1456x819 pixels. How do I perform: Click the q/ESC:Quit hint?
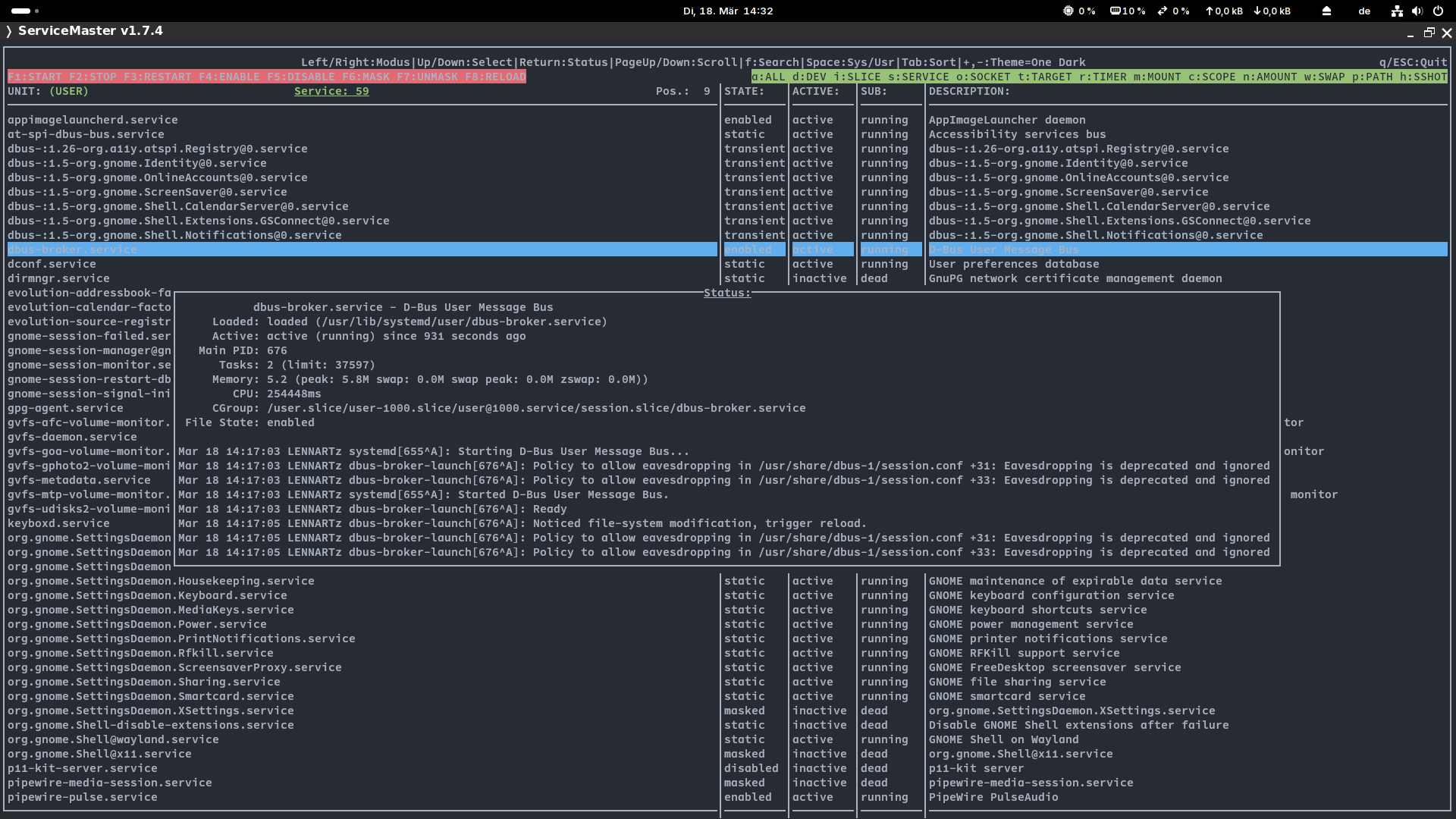coord(1414,62)
